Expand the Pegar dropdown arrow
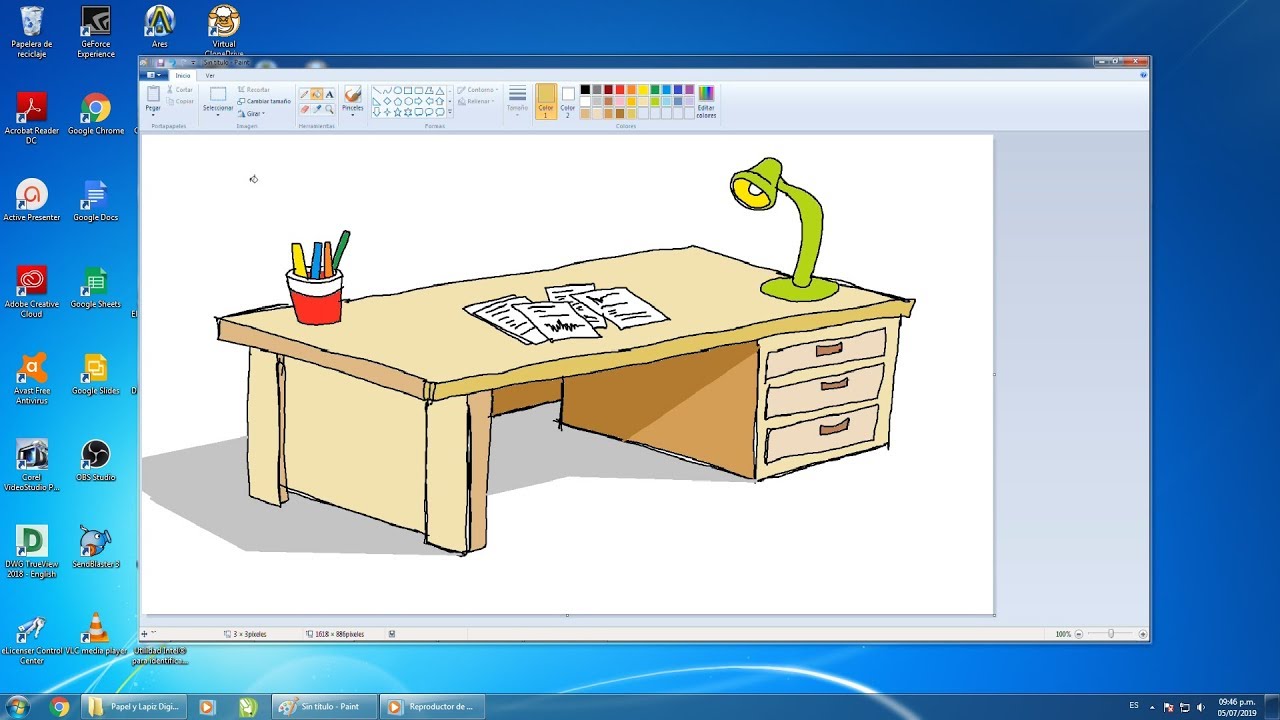Image resolution: width=1280 pixels, height=720 pixels. pyautogui.click(x=153, y=115)
